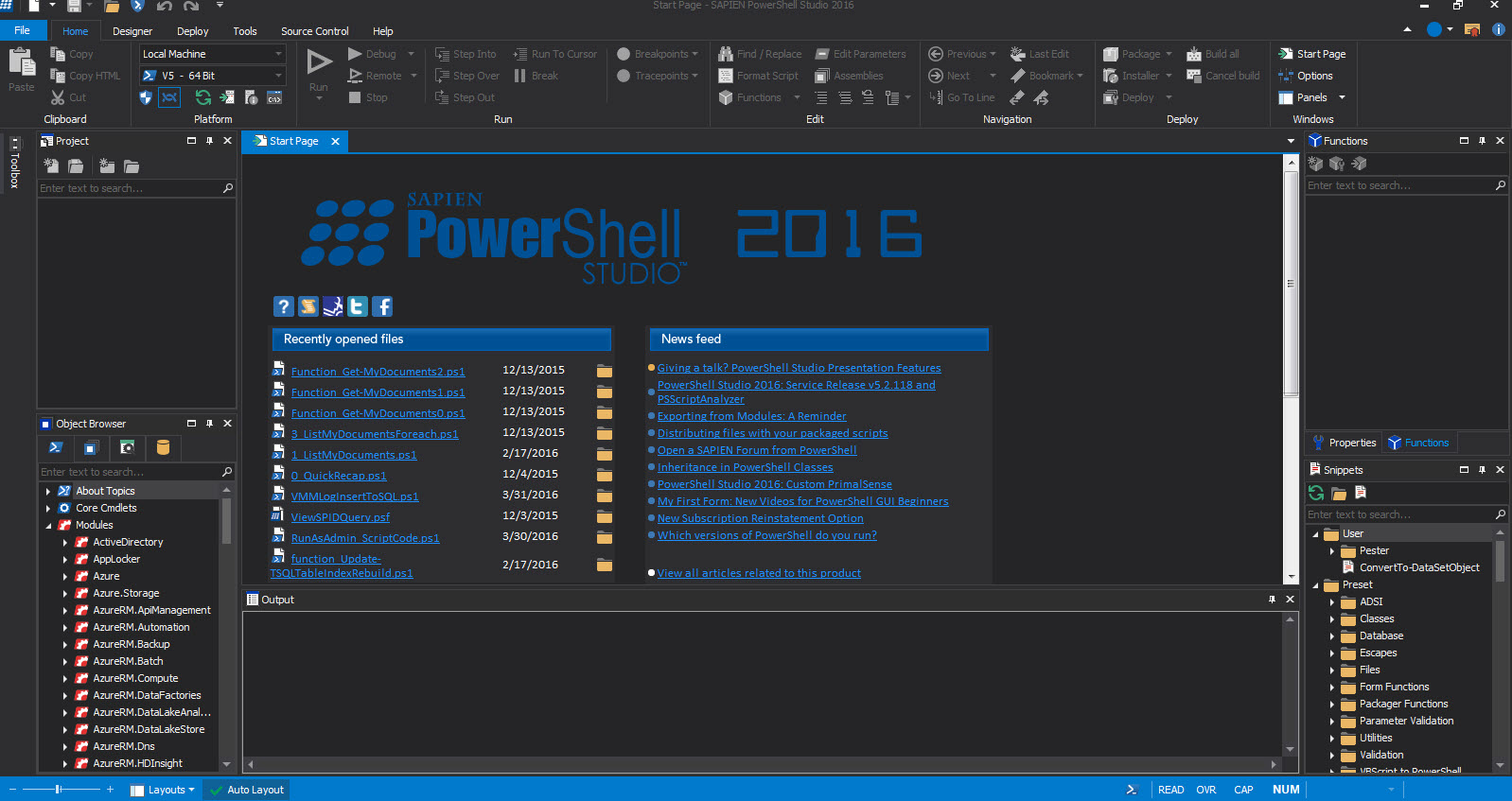Image resolution: width=1512 pixels, height=801 pixels.
Task: Toggle pin on the Snippets panel
Action: (x=1482, y=469)
